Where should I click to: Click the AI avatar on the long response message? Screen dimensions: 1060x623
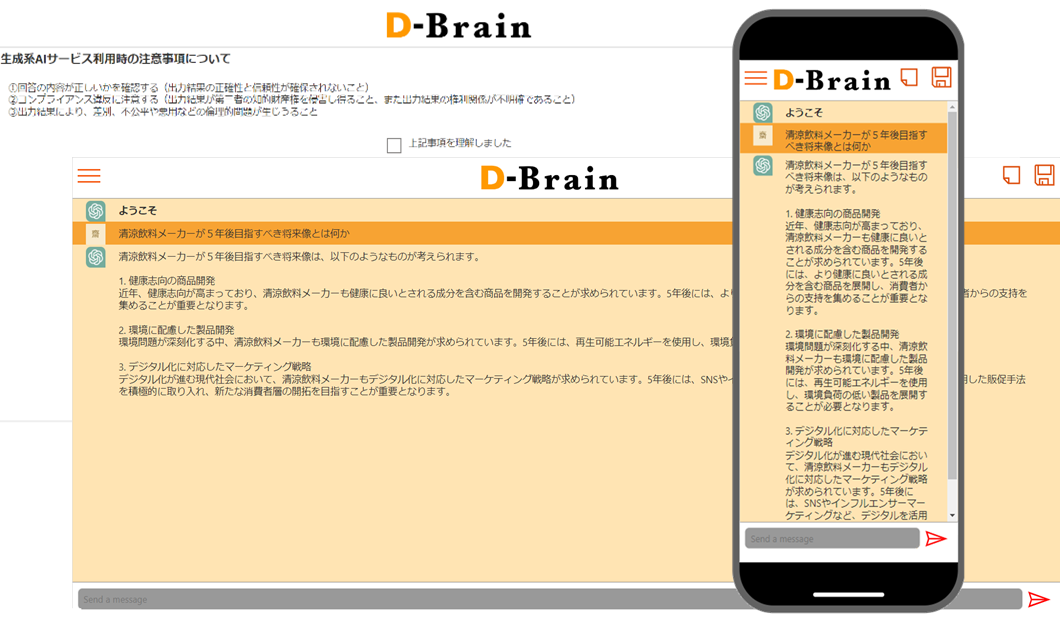95,256
